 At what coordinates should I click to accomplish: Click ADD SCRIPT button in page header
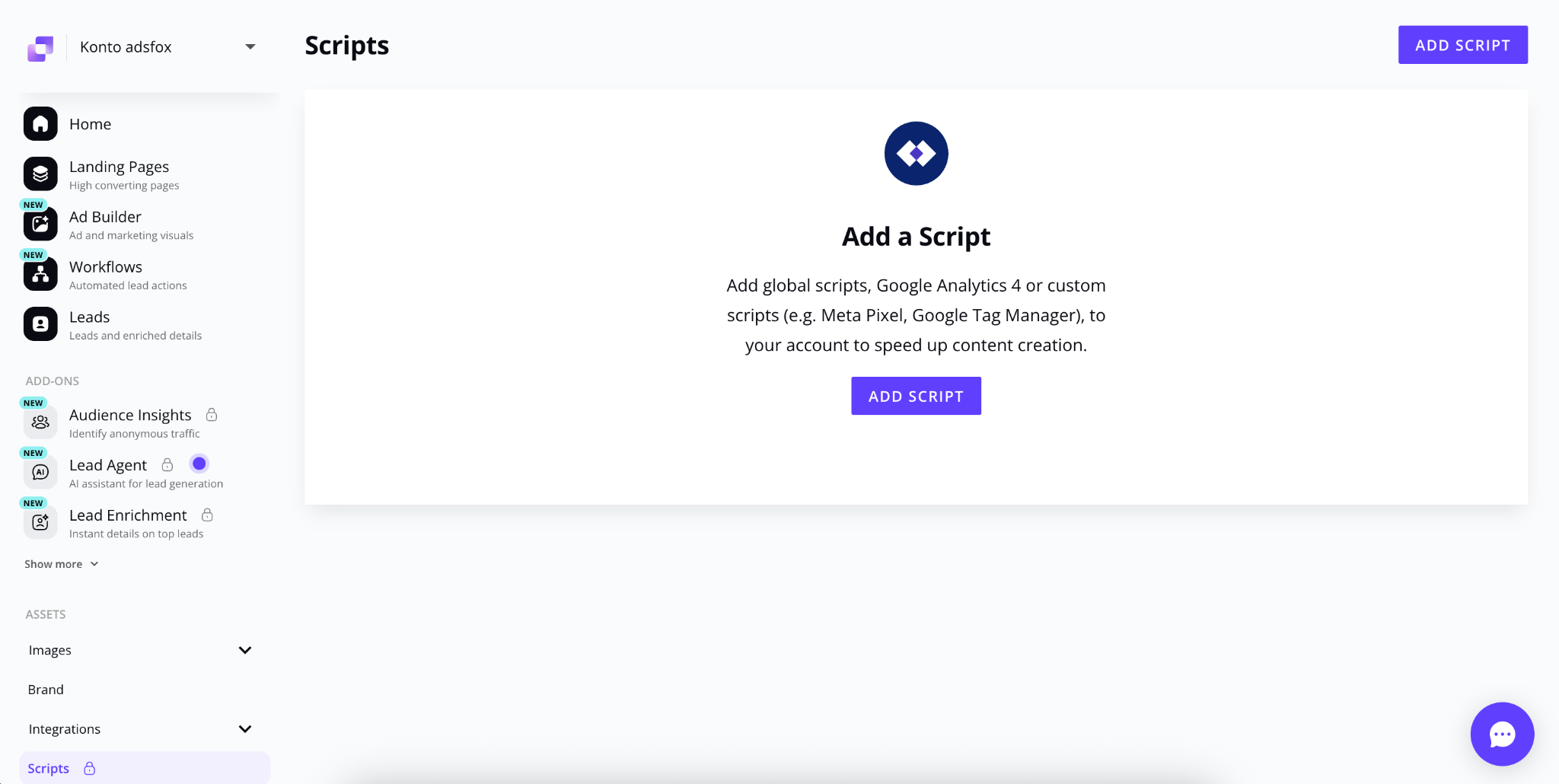tap(1462, 45)
